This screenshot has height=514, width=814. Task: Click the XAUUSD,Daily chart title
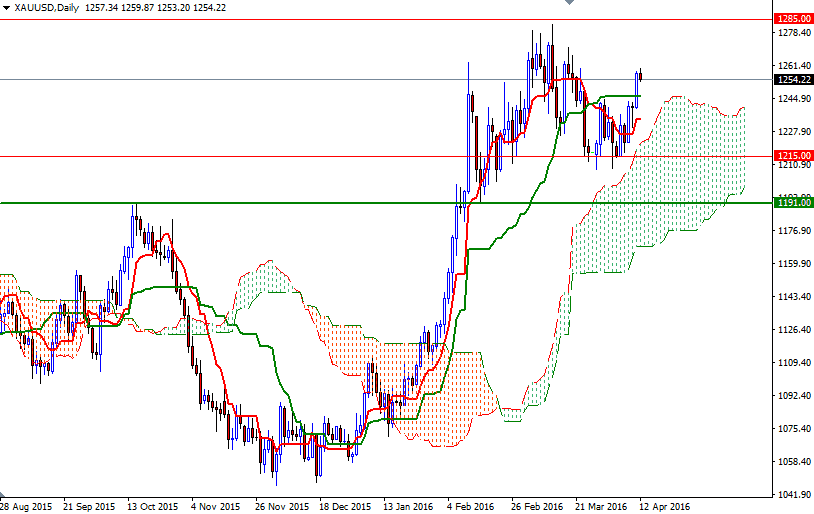(x=47, y=8)
